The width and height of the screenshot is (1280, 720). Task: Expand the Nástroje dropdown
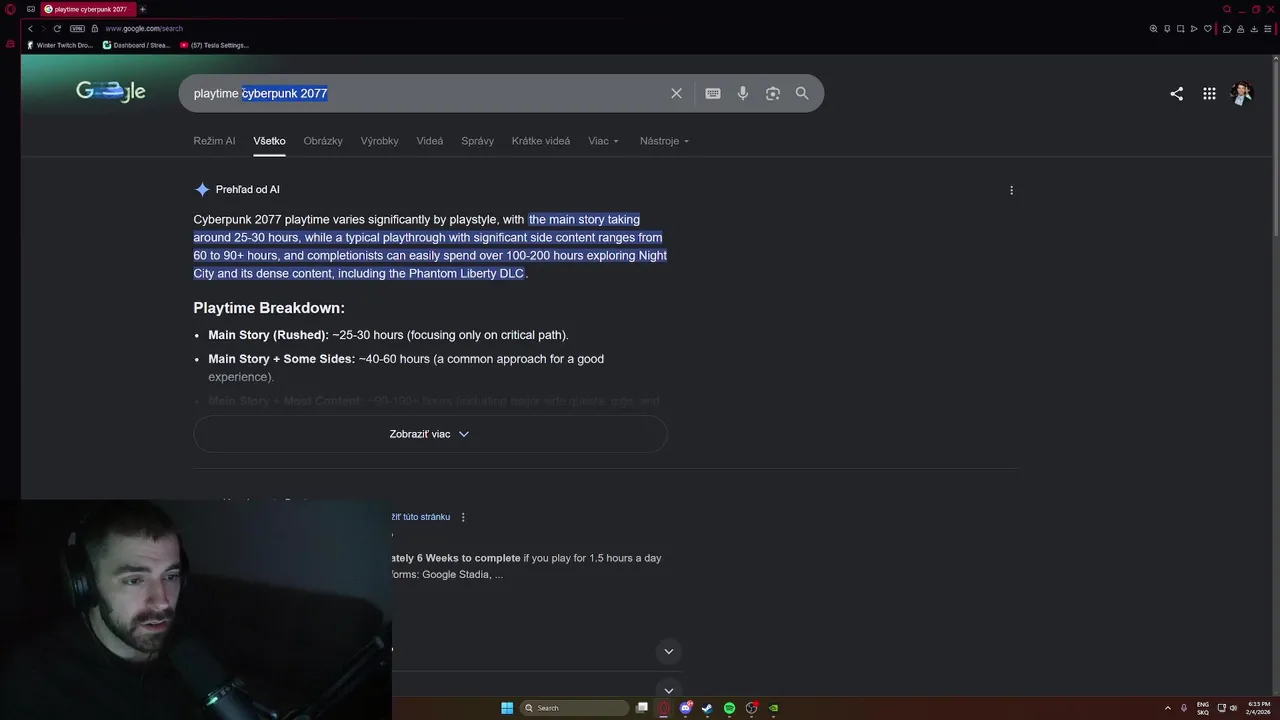coord(664,141)
